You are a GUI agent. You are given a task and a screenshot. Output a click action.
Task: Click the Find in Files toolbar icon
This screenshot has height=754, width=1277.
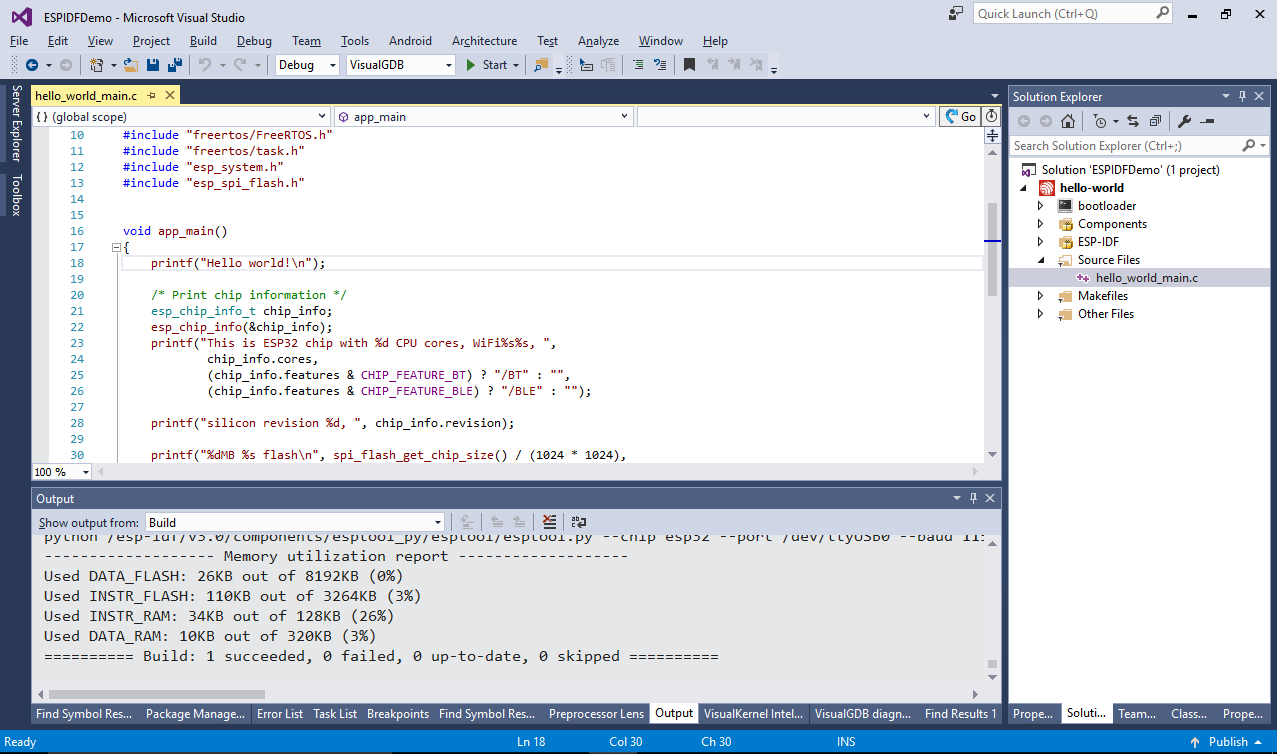click(541, 65)
